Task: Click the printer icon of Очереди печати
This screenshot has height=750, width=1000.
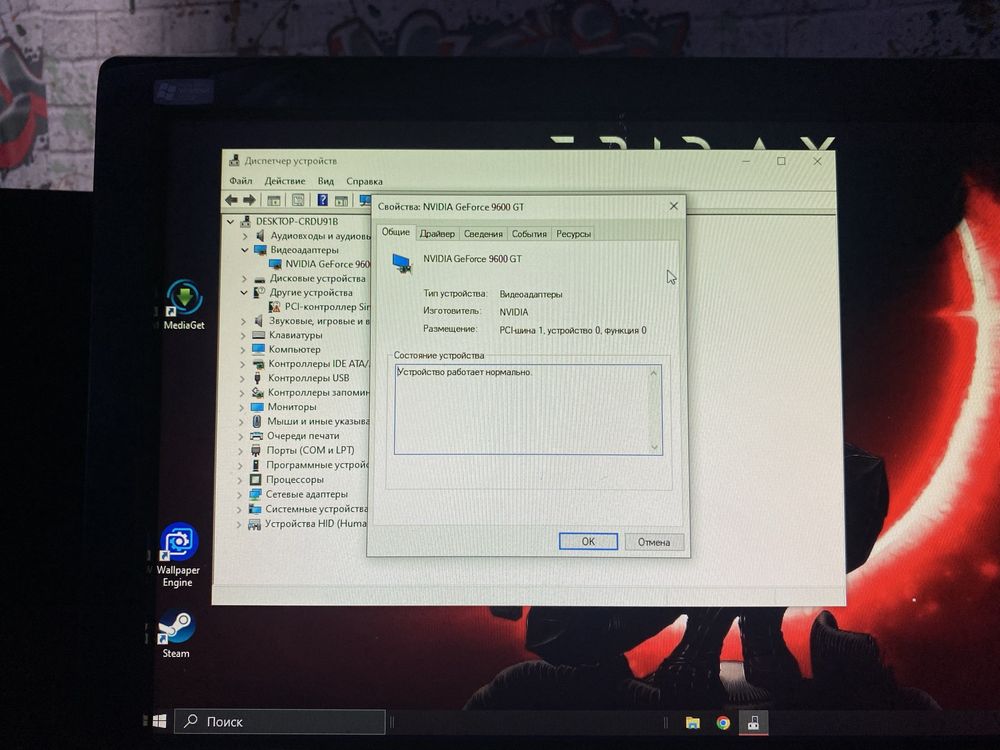Action: [x=256, y=436]
